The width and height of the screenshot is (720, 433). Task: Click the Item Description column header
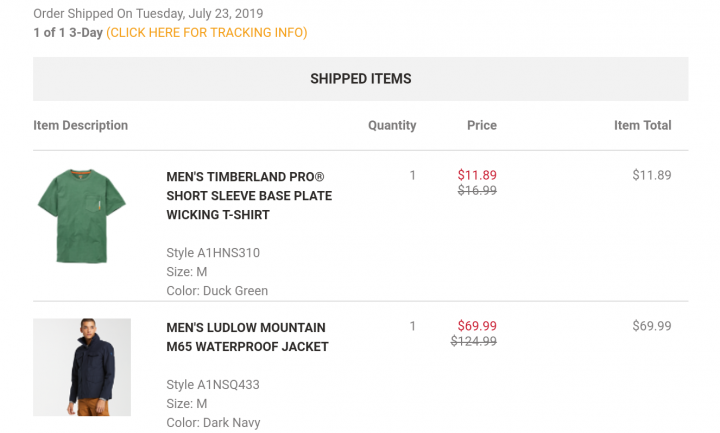click(x=81, y=126)
